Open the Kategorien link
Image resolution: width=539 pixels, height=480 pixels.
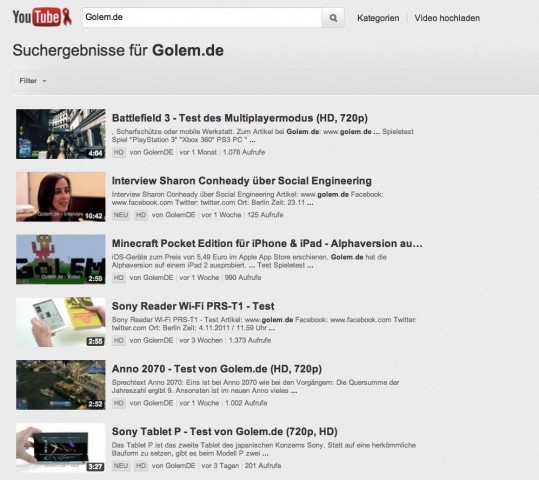pos(378,18)
